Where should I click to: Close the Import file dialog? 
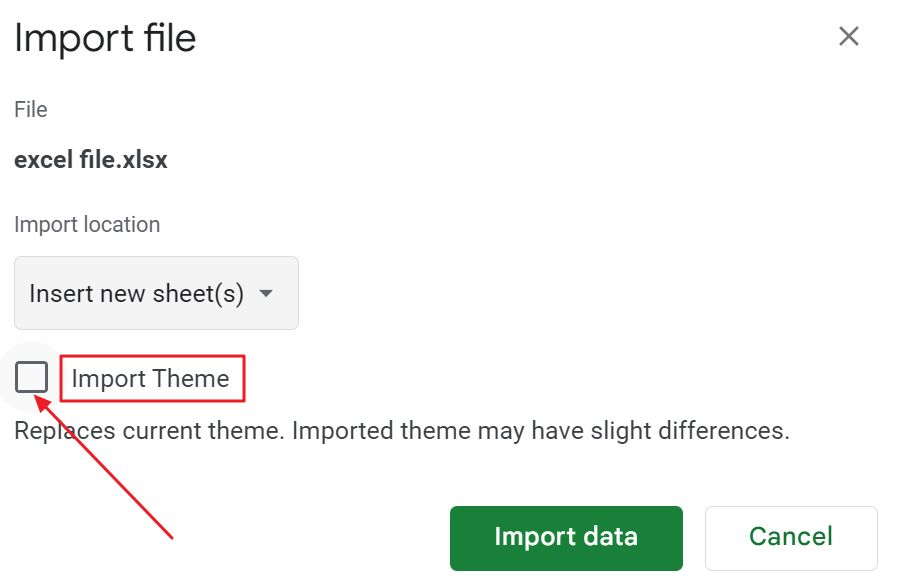(849, 36)
